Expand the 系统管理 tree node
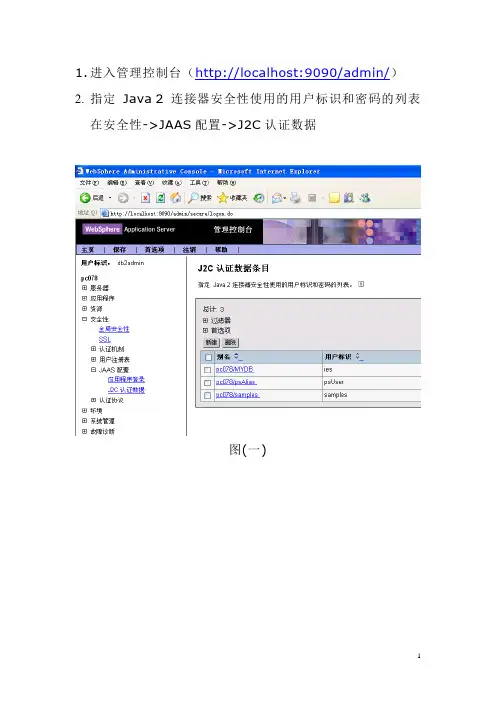The width and height of the screenshot is (496, 702). tap(85, 420)
